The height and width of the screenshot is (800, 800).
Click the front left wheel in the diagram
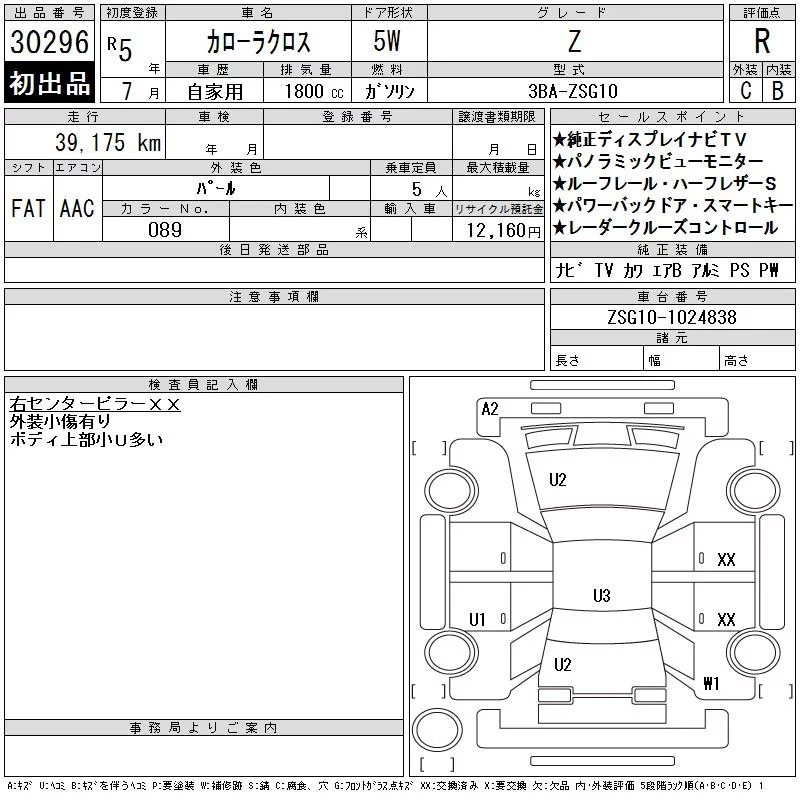[x=452, y=491]
